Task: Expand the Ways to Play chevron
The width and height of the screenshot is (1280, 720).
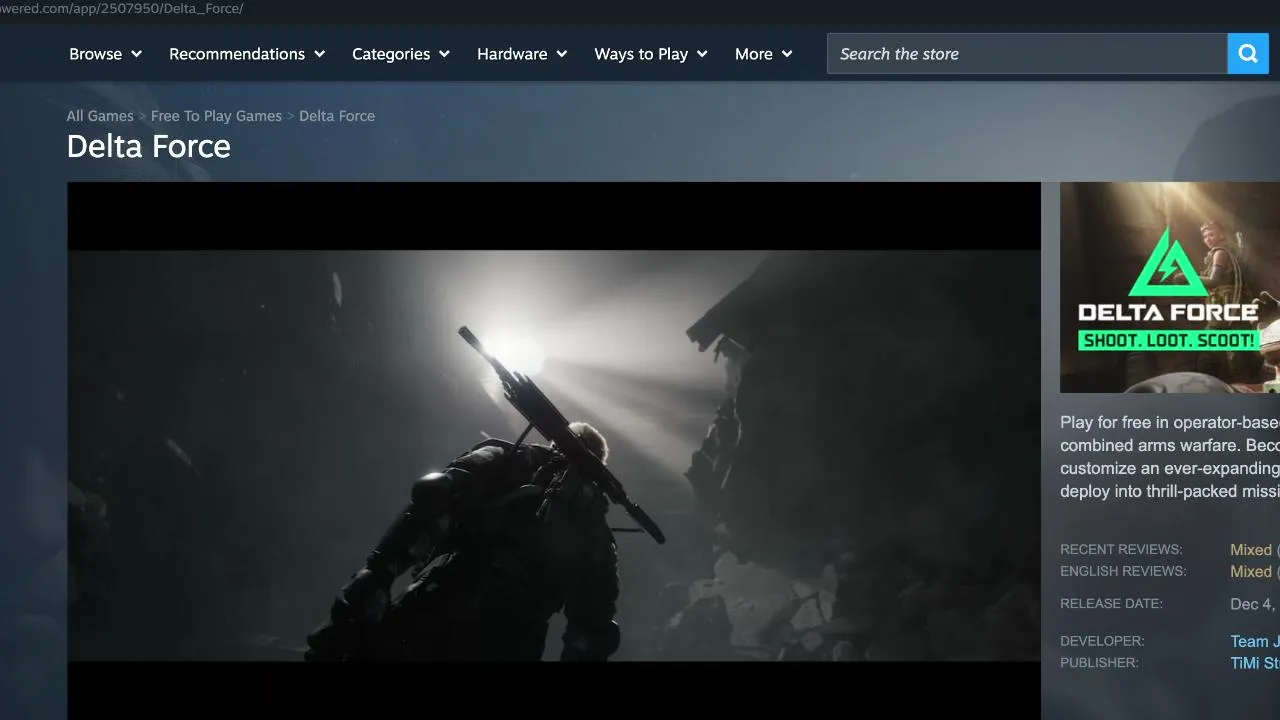Action: point(702,54)
